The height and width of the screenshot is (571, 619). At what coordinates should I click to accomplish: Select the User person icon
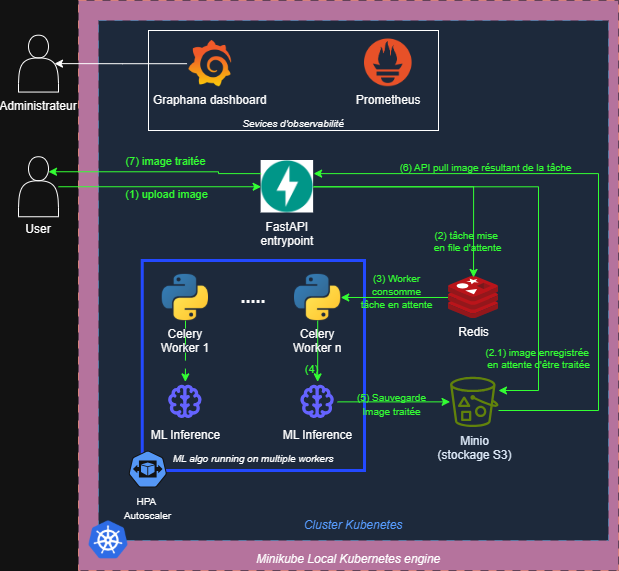click(38, 186)
